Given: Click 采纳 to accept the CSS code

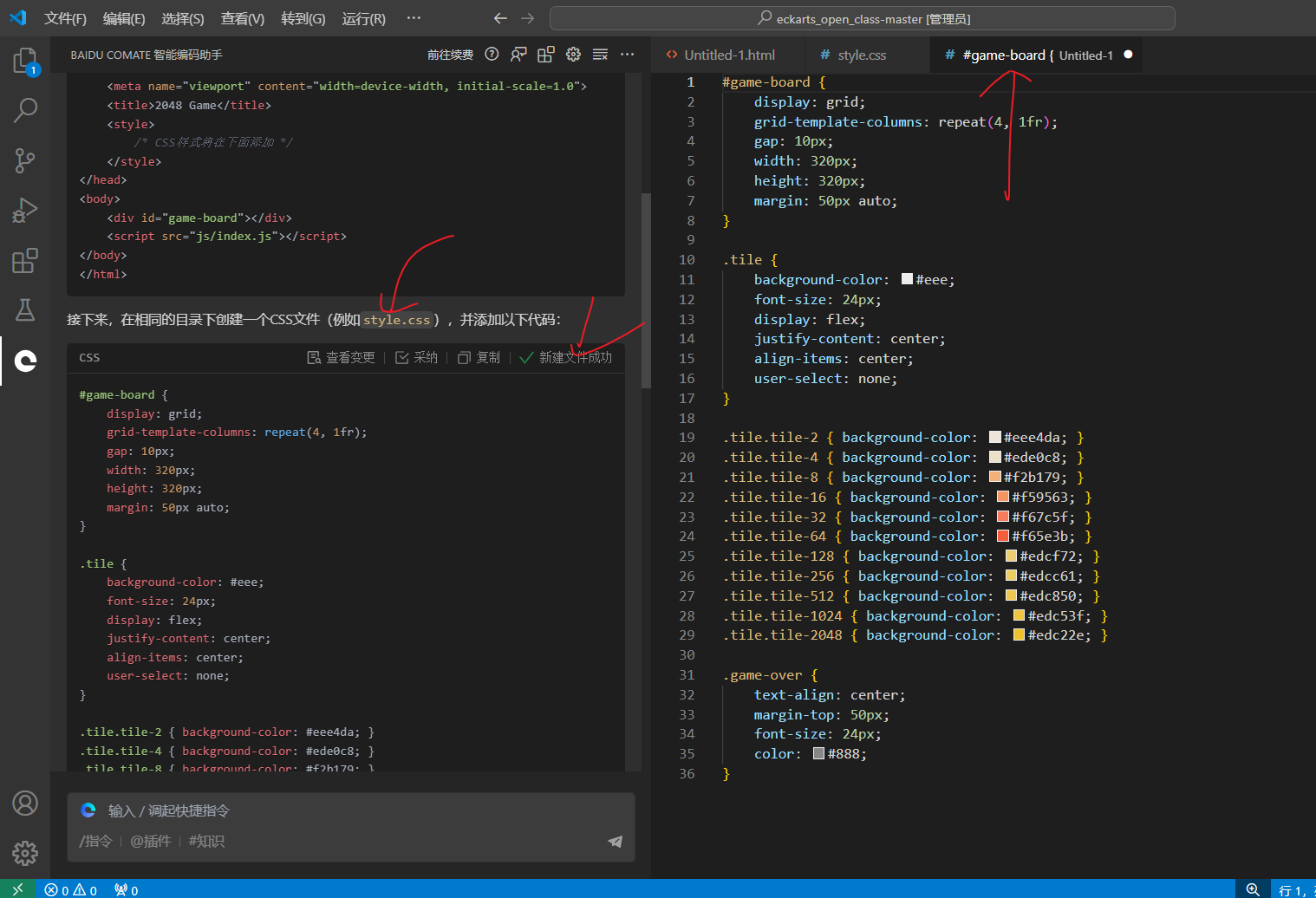Looking at the screenshot, I should [416, 357].
